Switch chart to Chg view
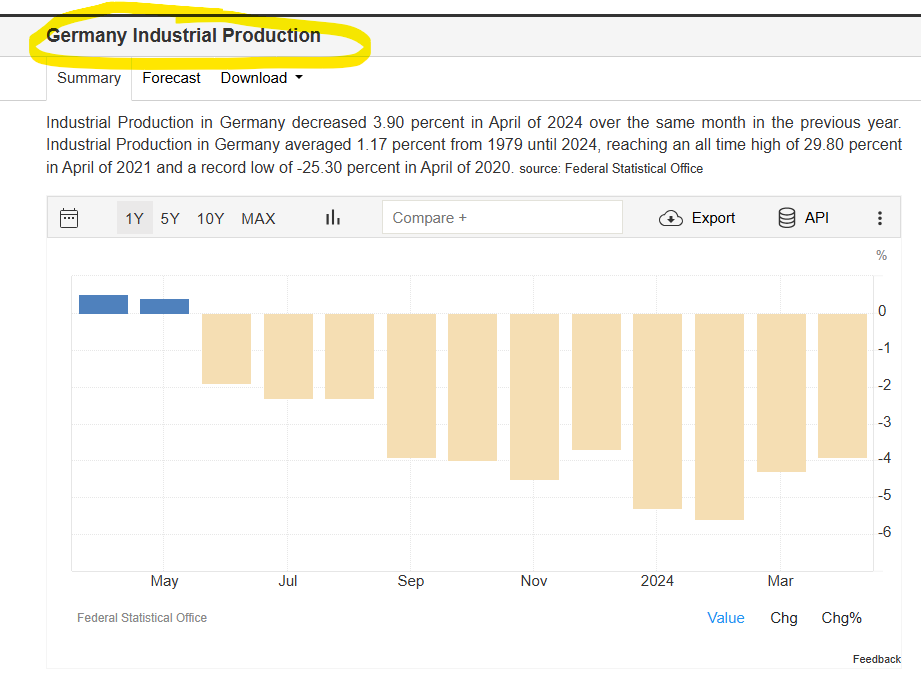This screenshot has width=921, height=681. pyautogui.click(x=784, y=618)
